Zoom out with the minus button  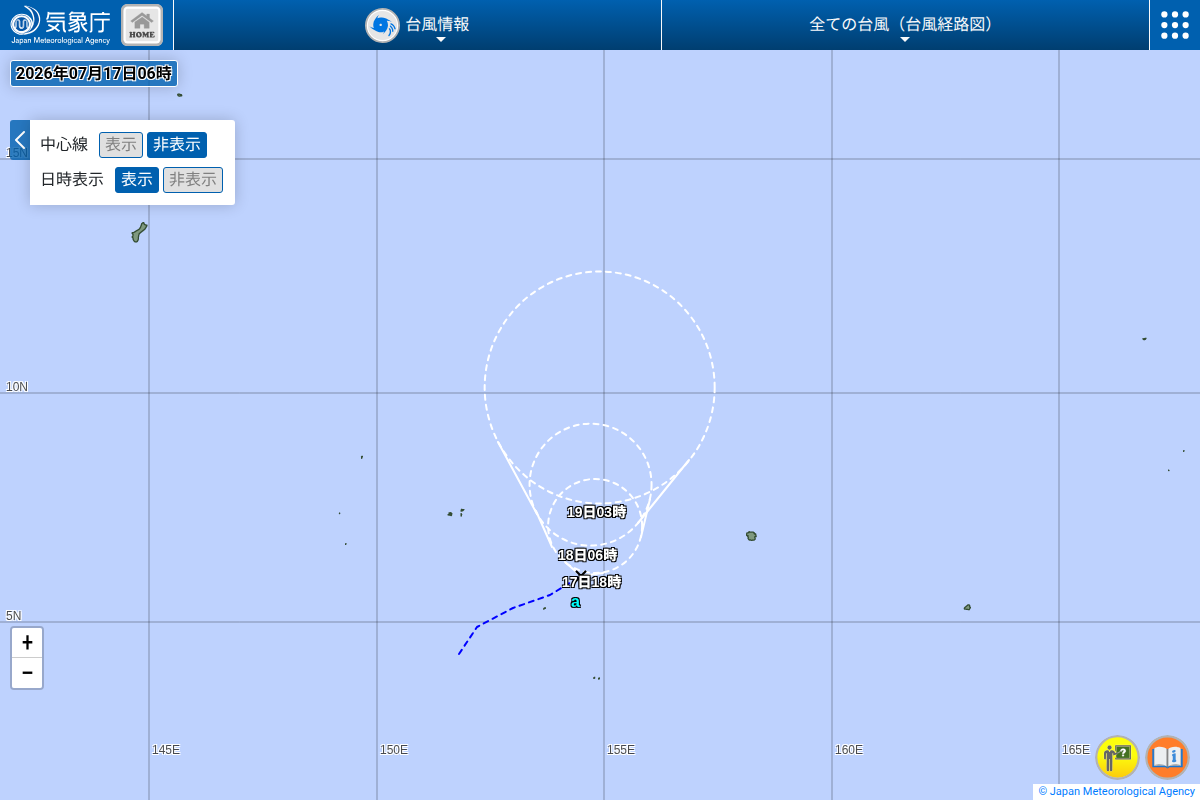[27, 673]
